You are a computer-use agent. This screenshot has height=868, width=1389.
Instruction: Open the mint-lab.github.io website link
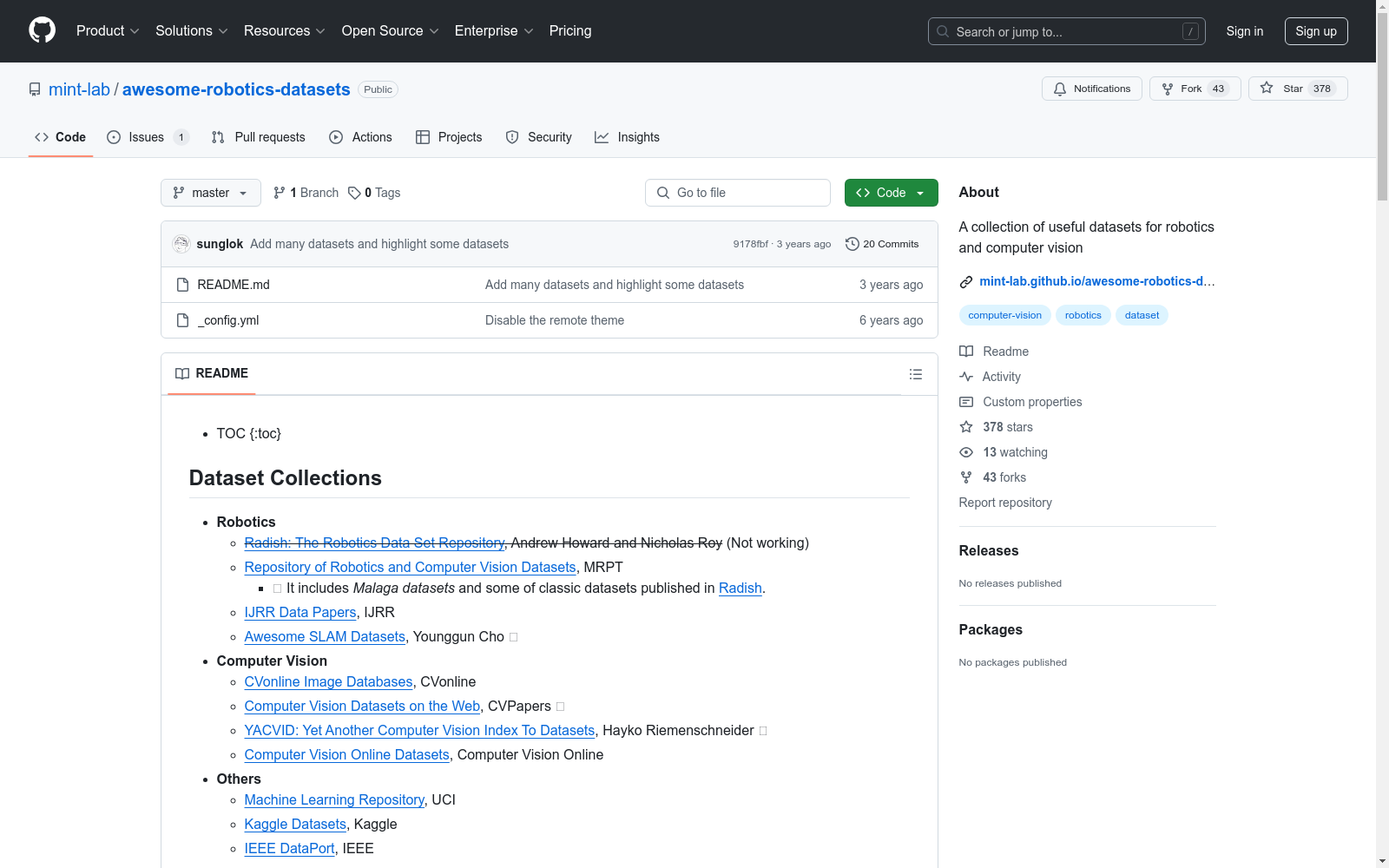point(1097,281)
